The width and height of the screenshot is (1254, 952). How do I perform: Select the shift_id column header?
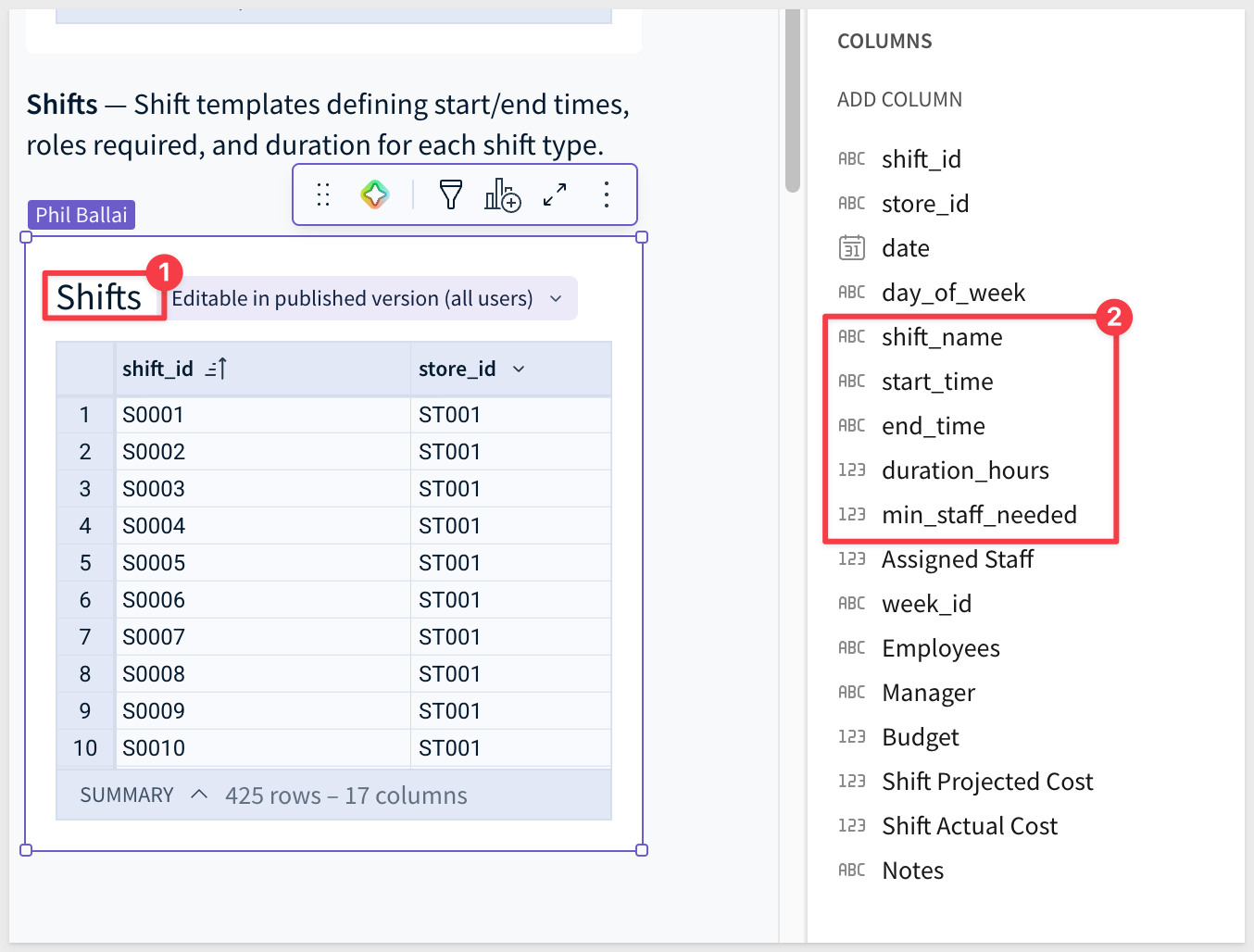[262, 369]
